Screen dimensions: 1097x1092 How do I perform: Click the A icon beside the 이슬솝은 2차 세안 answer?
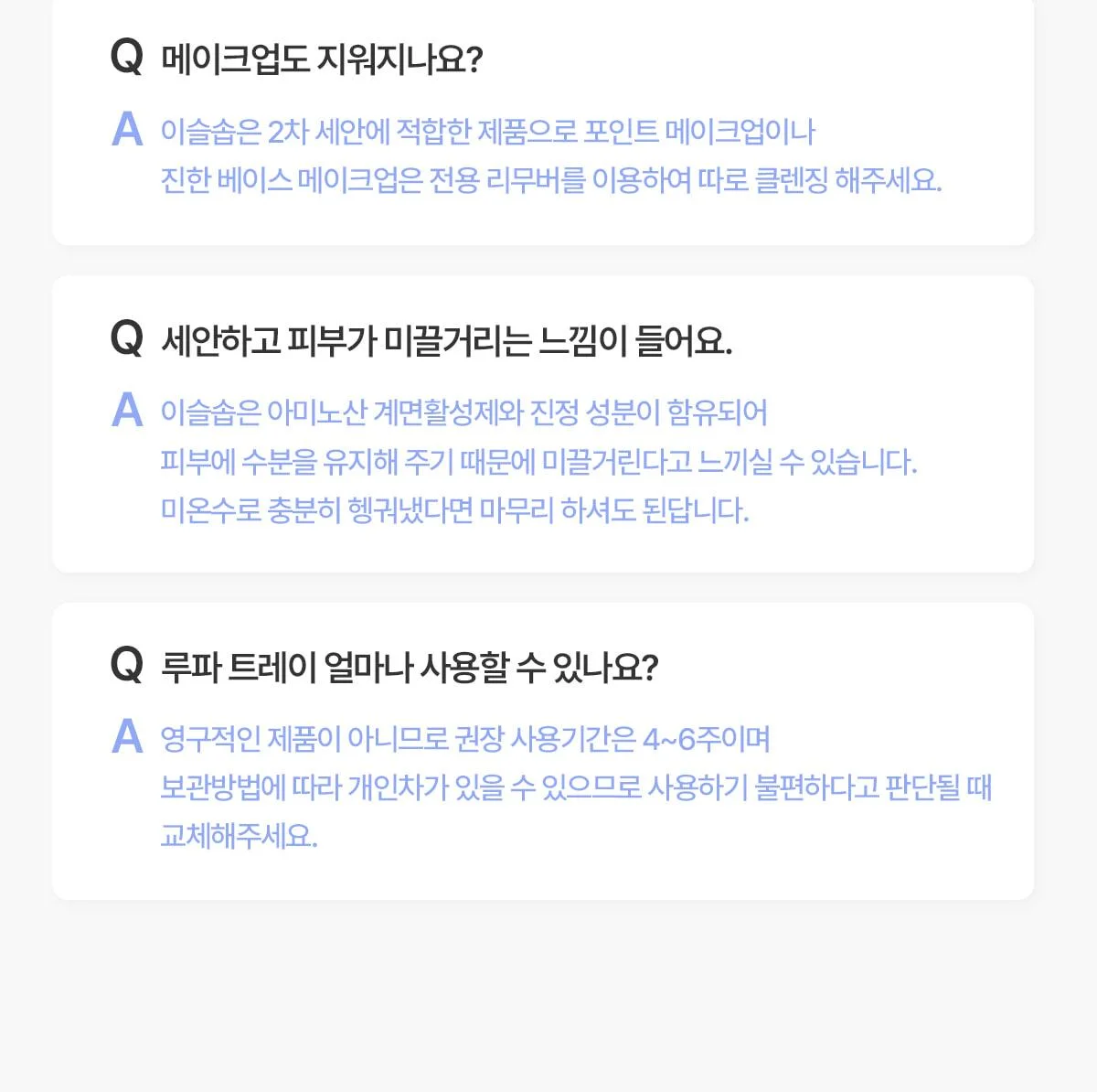(x=127, y=130)
